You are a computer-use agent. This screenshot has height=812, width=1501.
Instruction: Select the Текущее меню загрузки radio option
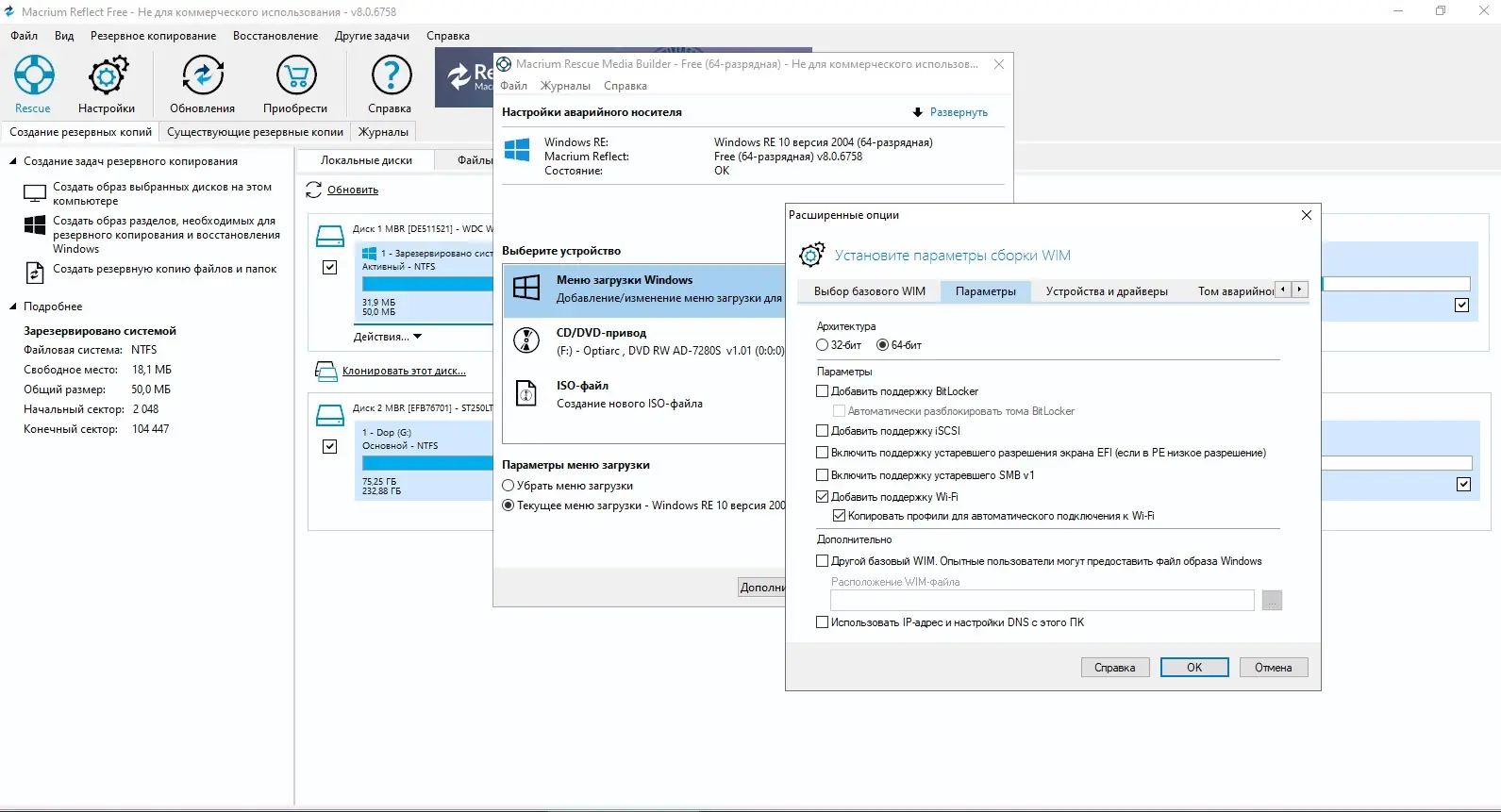point(509,505)
